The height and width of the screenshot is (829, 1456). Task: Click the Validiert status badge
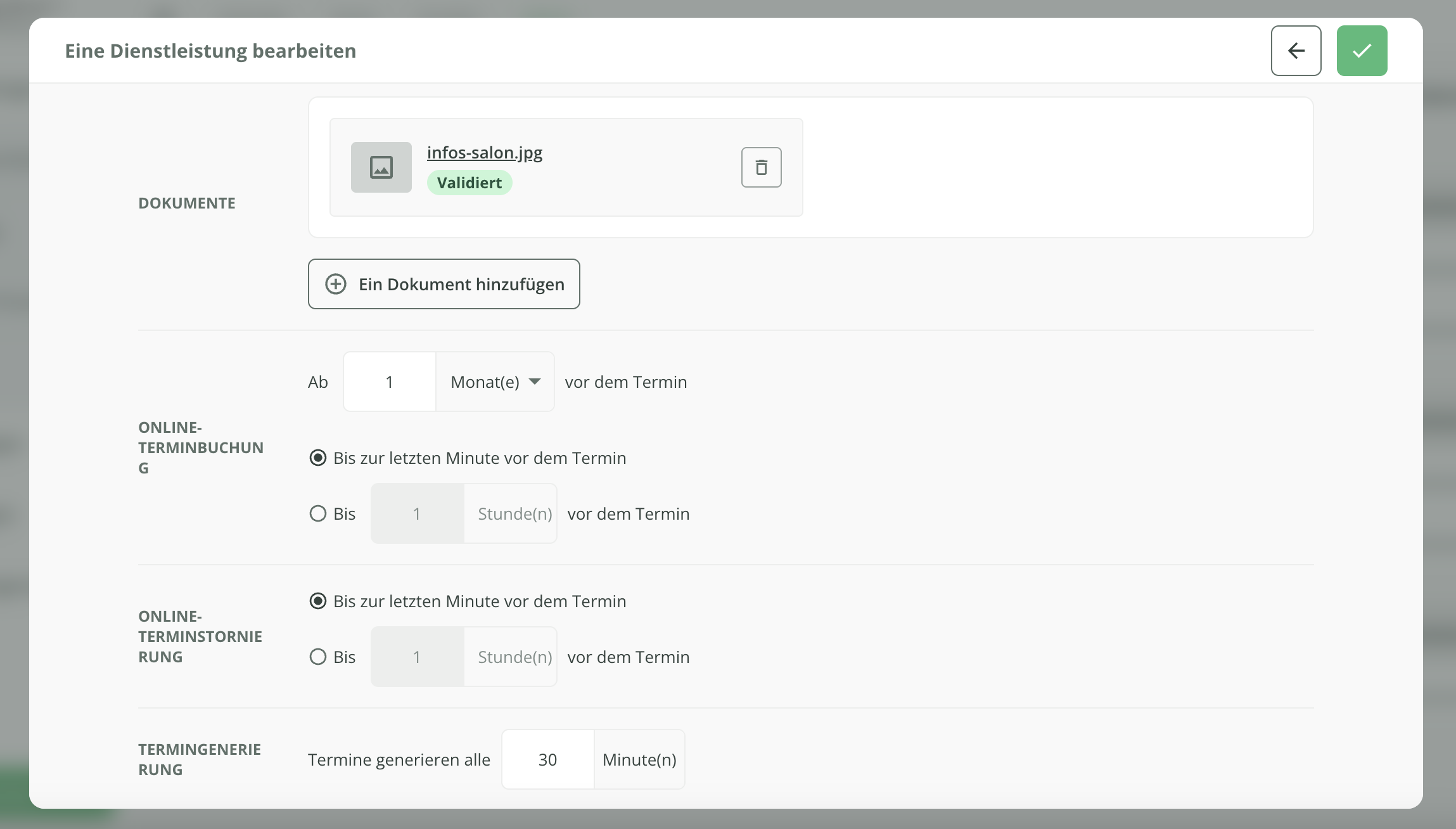[x=469, y=183]
